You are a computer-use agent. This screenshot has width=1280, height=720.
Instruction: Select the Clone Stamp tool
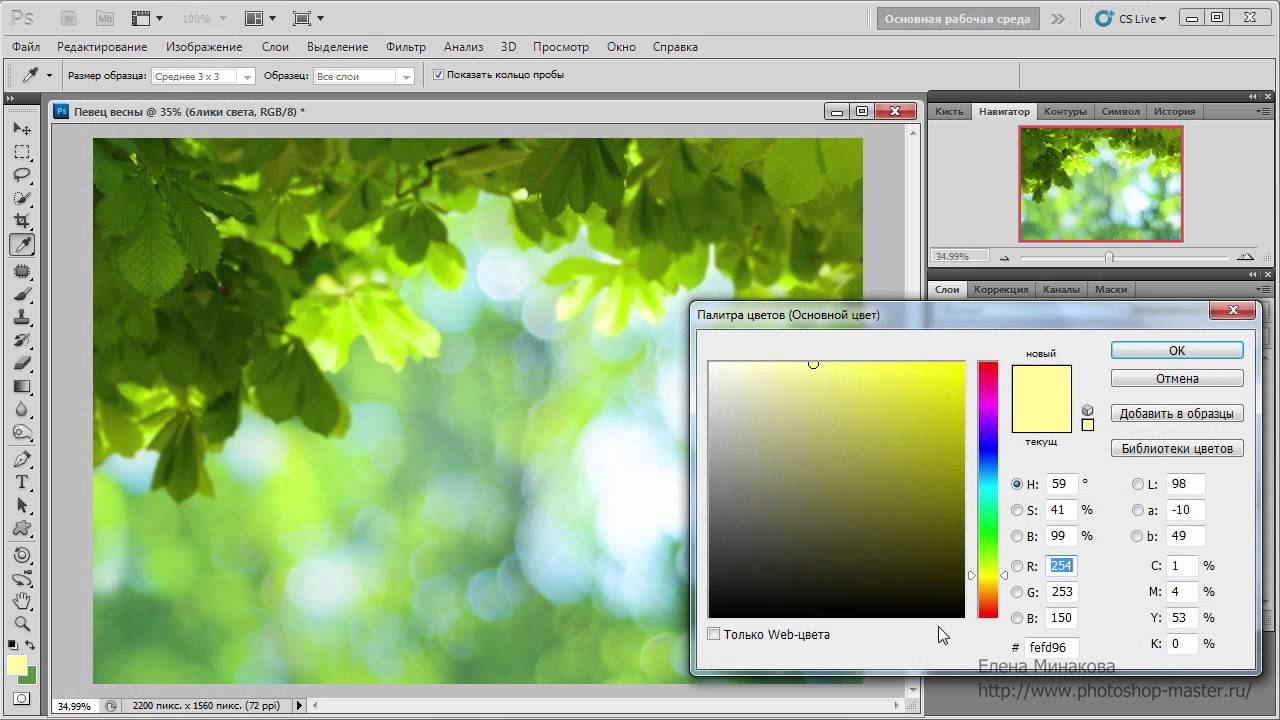[x=22, y=318]
